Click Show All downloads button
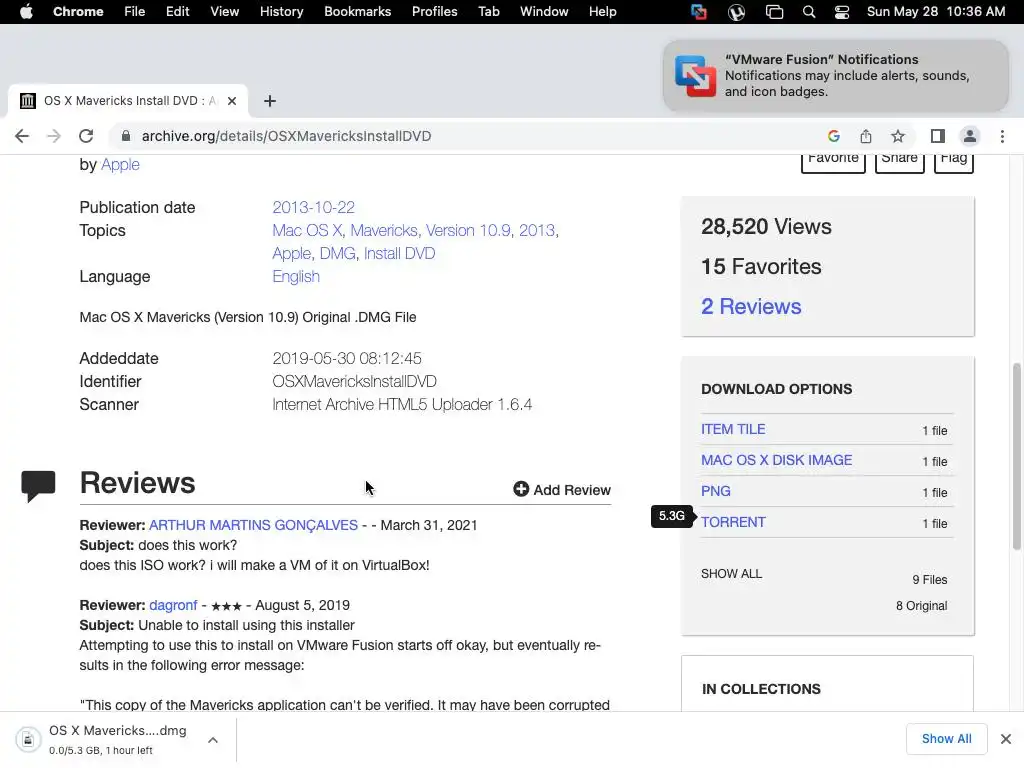The width and height of the screenshot is (1024, 768). click(x=946, y=739)
